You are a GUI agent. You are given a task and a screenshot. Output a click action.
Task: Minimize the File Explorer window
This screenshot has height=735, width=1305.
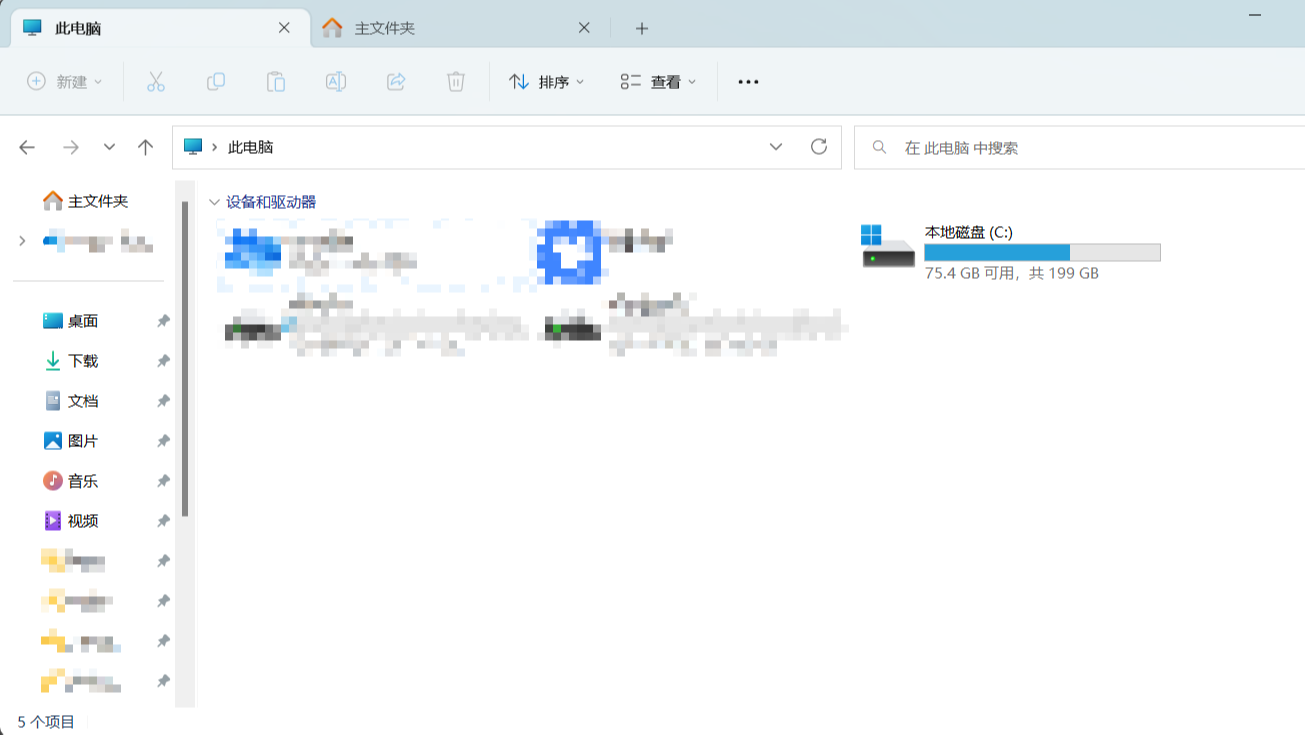click(1256, 14)
